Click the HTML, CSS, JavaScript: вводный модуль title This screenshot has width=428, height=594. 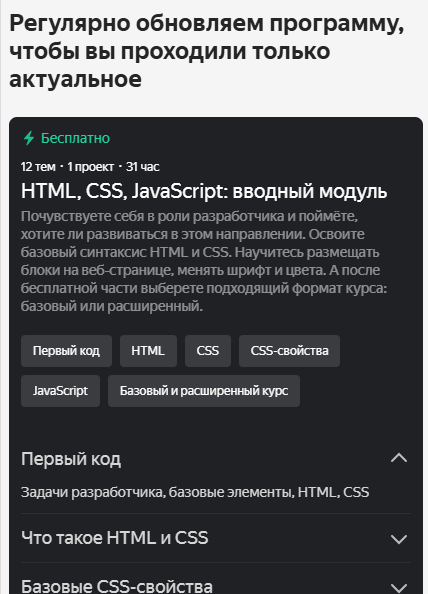click(x=204, y=191)
